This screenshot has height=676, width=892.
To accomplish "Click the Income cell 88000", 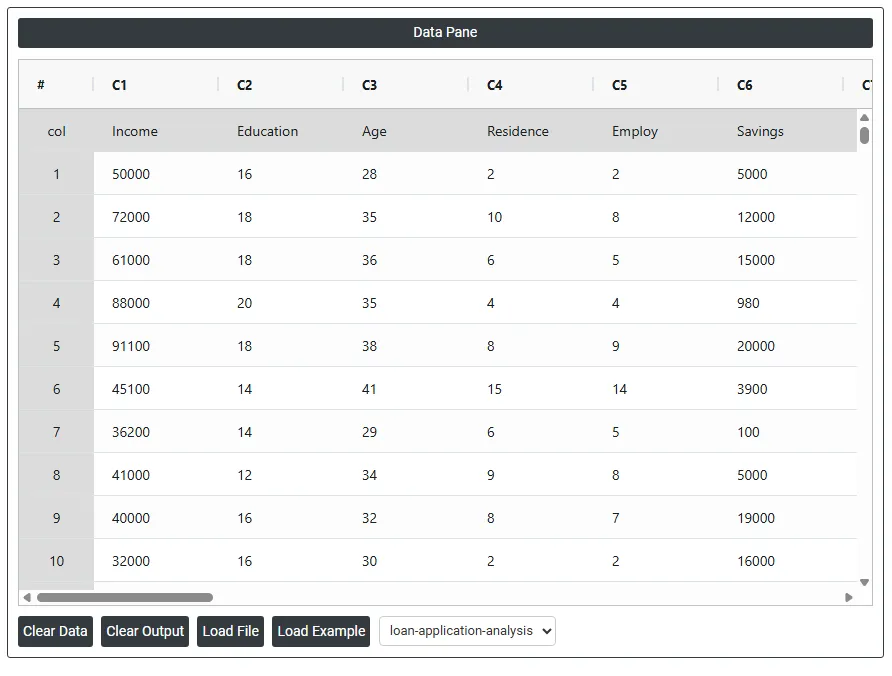I will 156,303.
